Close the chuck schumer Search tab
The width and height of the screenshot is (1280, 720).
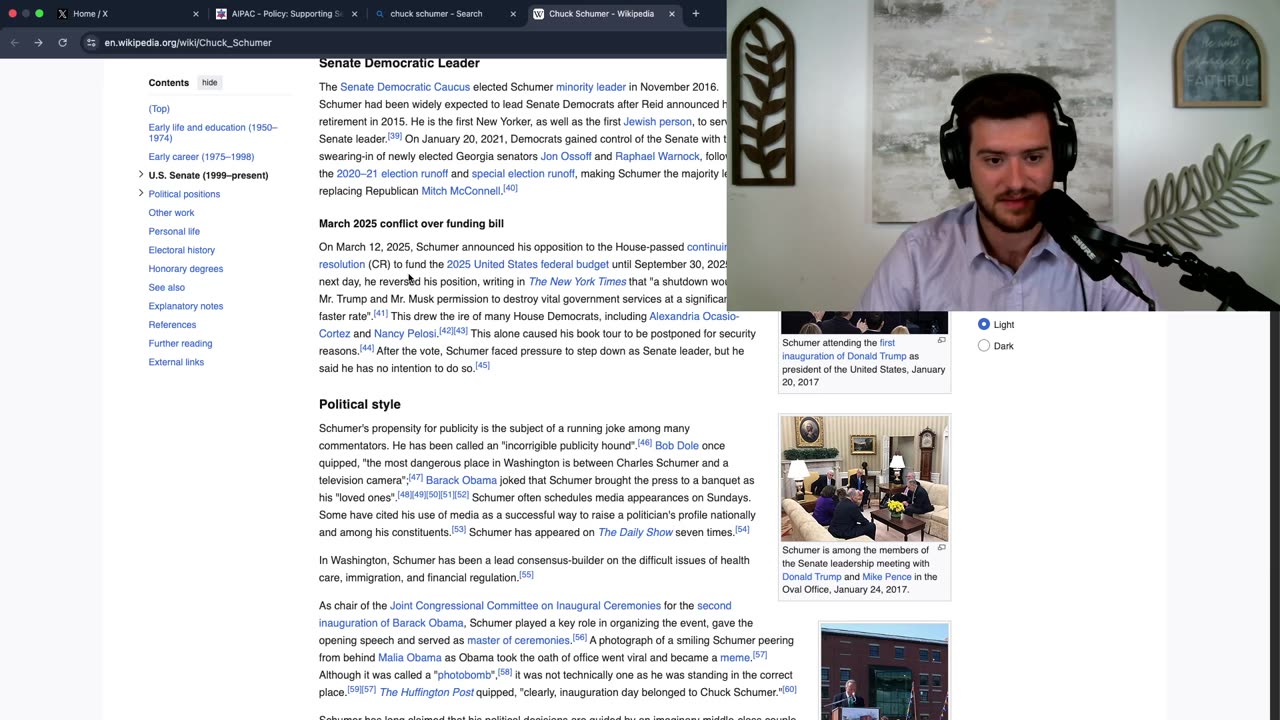click(x=513, y=14)
